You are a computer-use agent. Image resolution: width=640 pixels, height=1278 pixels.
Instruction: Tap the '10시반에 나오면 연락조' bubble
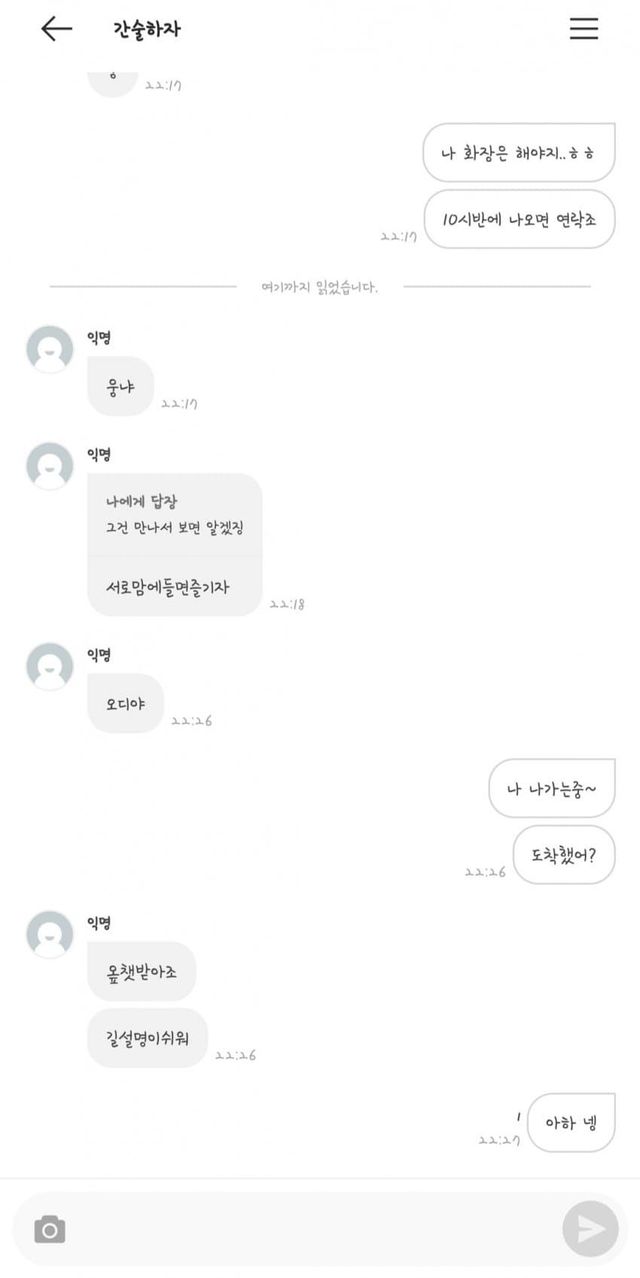click(519, 219)
